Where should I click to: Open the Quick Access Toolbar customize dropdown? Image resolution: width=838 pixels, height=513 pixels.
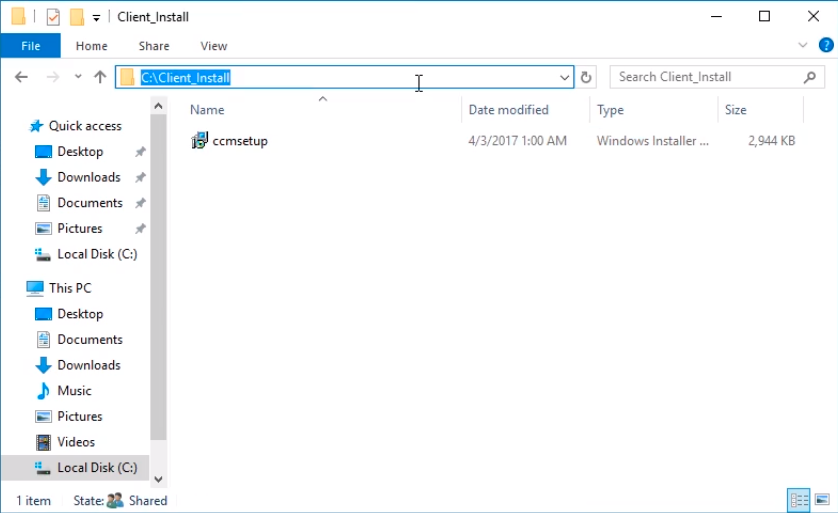(x=96, y=18)
